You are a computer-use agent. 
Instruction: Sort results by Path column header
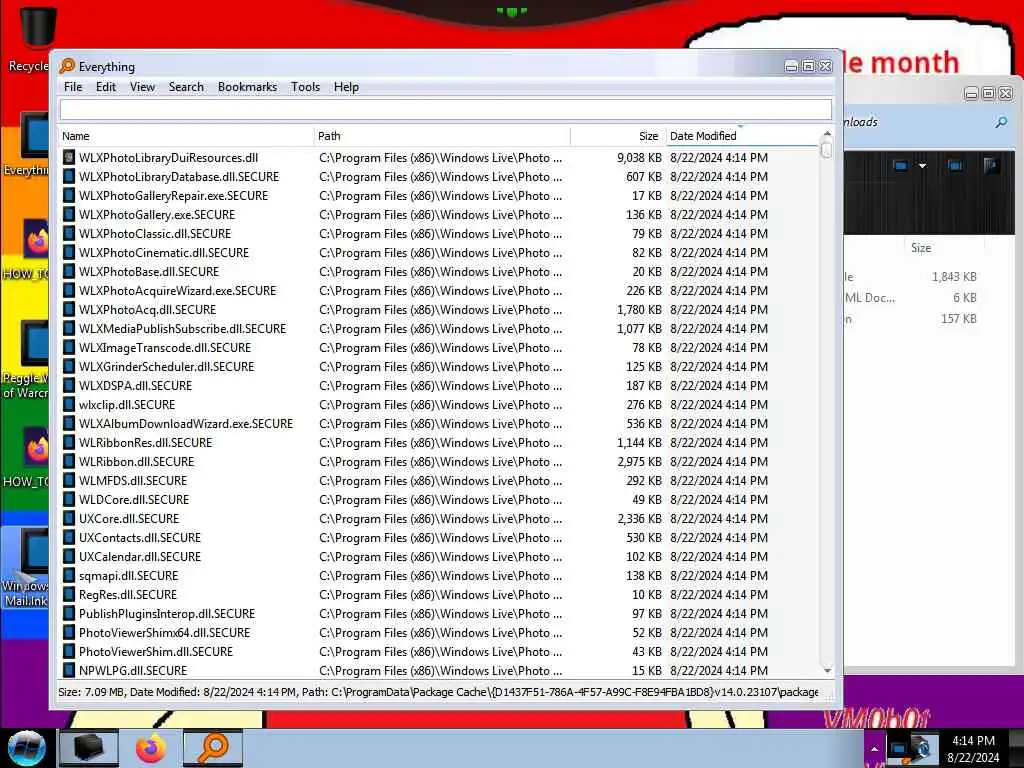(442, 136)
